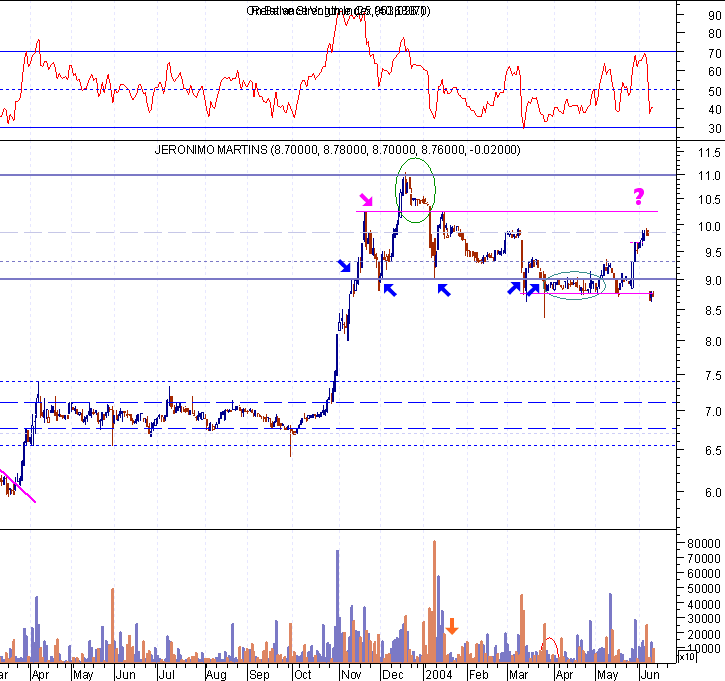Click the magenta question mark annotation
The height and width of the screenshot is (681, 725).
point(639,196)
